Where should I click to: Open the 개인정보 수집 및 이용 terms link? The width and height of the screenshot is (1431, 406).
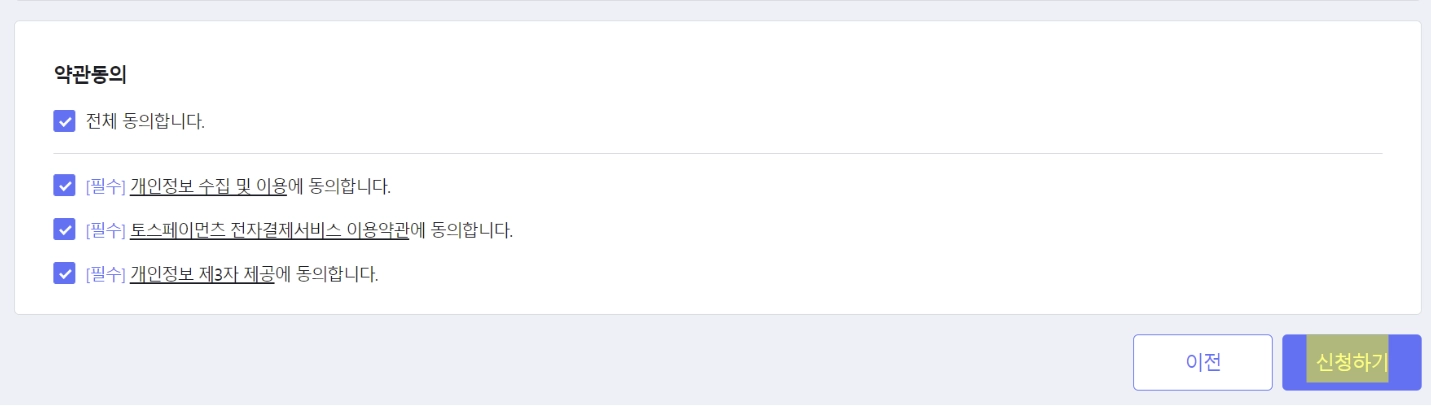coord(208,186)
